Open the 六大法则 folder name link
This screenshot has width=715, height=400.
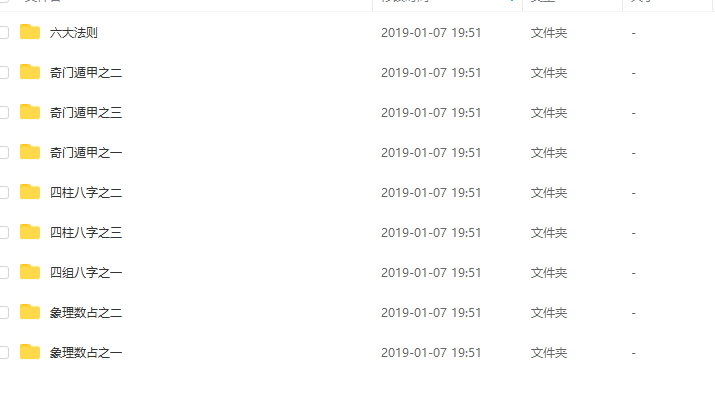pos(73,32)
